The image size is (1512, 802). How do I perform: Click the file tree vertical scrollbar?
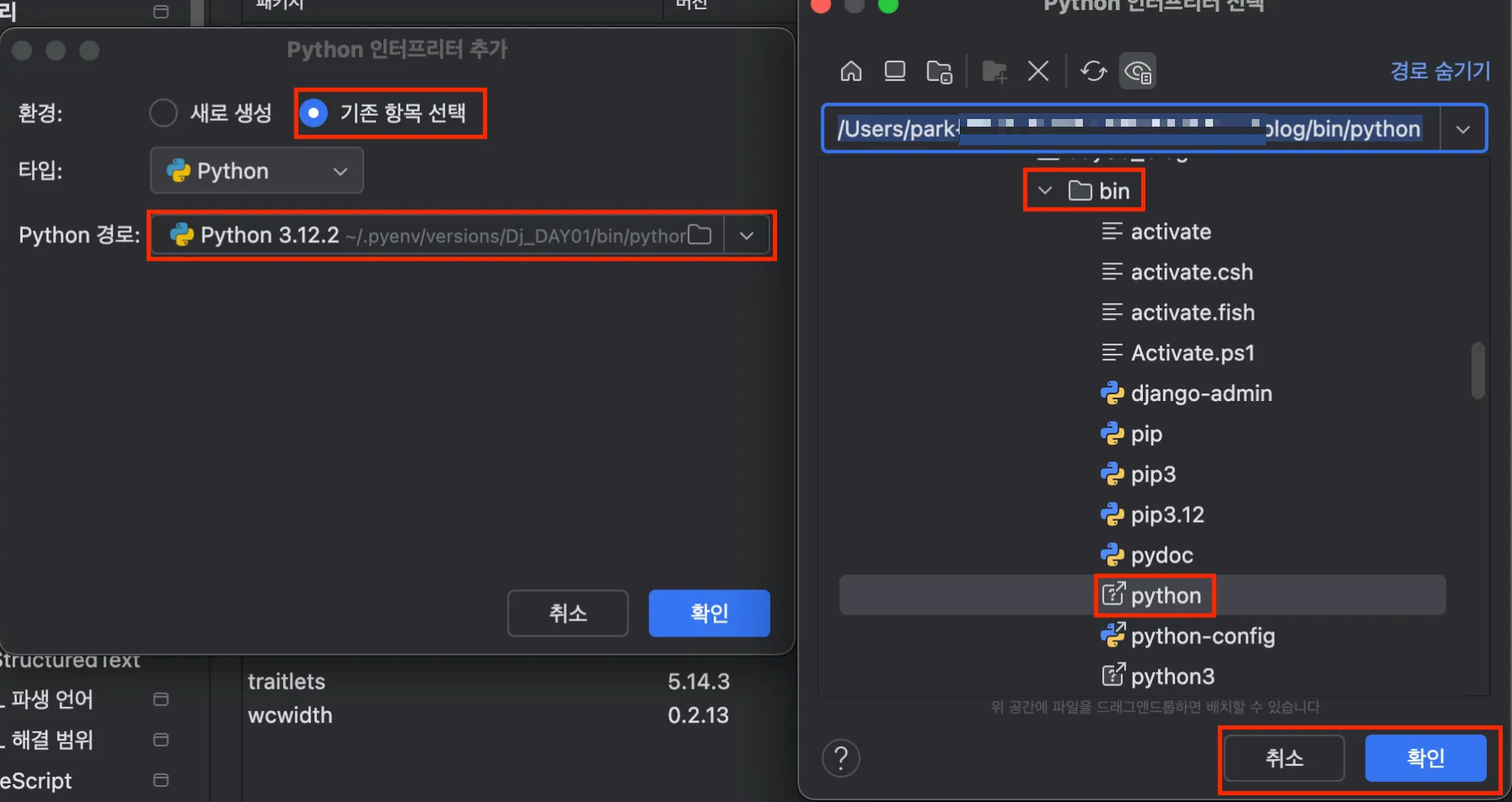[x=1477, y=370]
